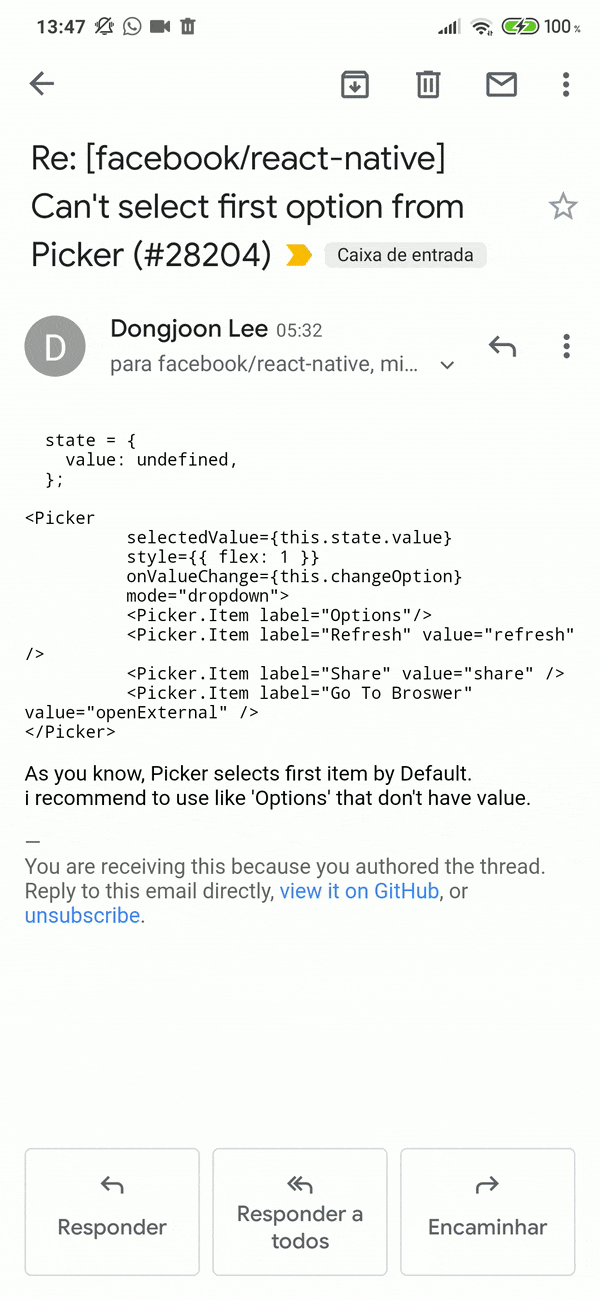Open the WhatsApp icon in the status bar
This screenshot has width=600, height=1300.
point(131,27)
